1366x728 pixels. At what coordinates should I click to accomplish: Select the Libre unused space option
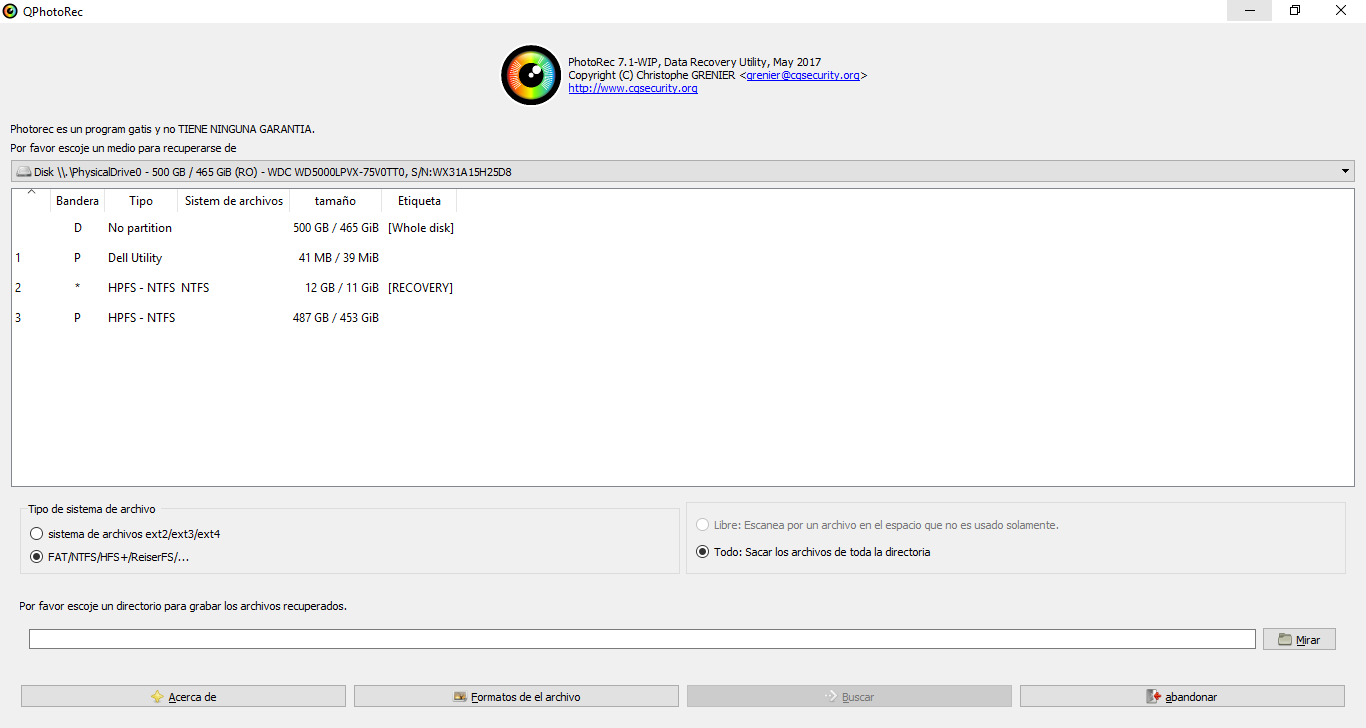pyautogui.click(x=877, y=525)
